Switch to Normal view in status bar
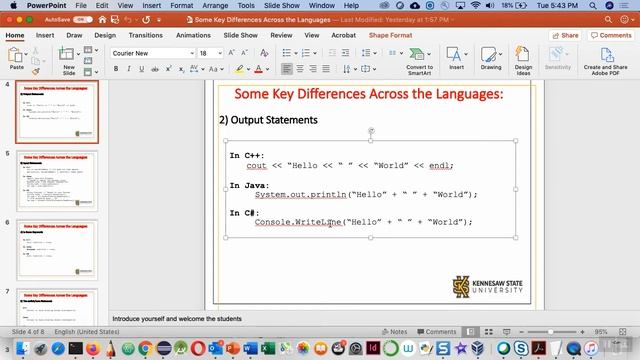Image resolution: width=640 pixels, height=360 pixels. pyautogui.click(x=471, y=332)
